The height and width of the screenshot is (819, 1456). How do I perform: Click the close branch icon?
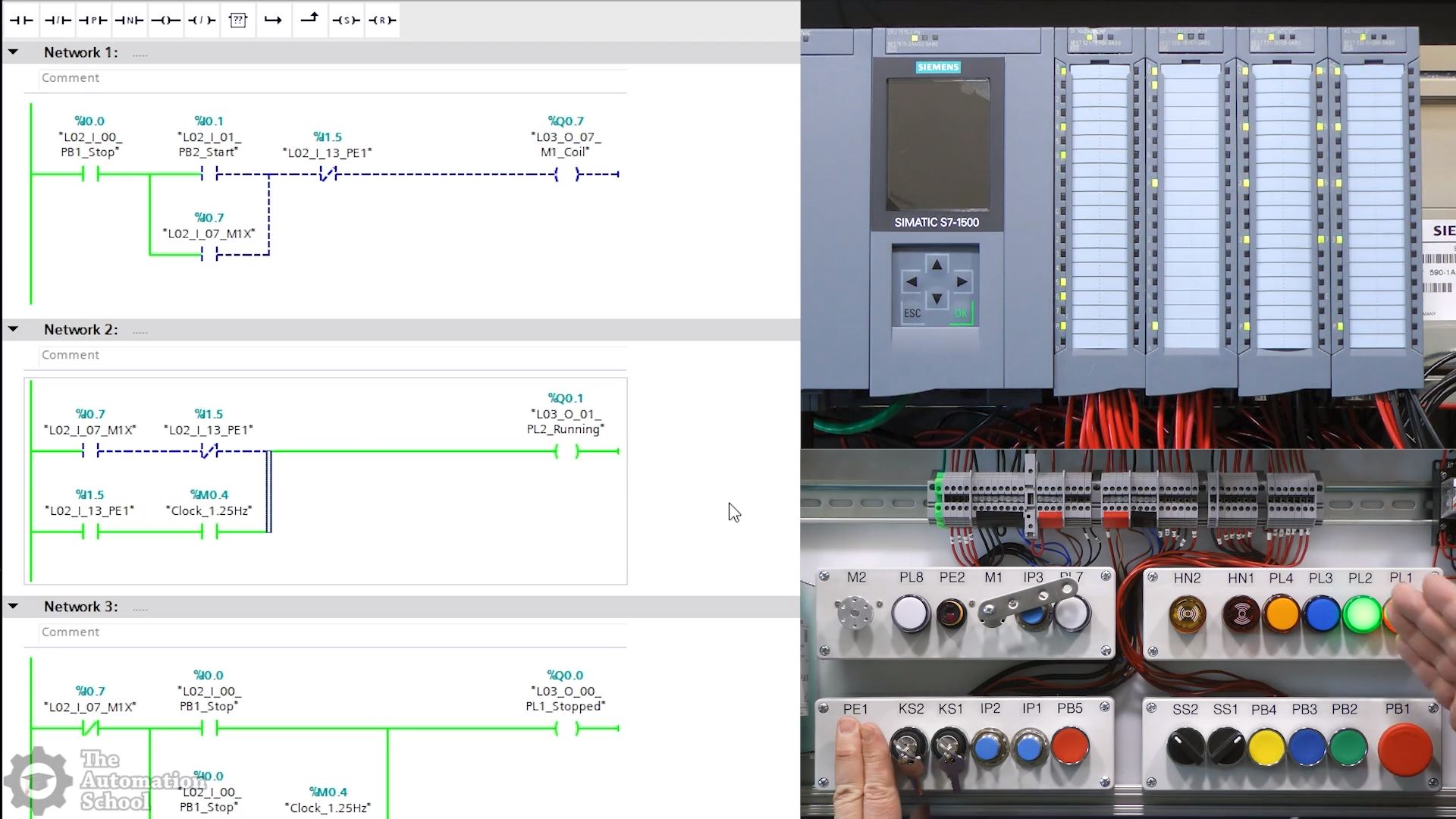tap(309, 19)
